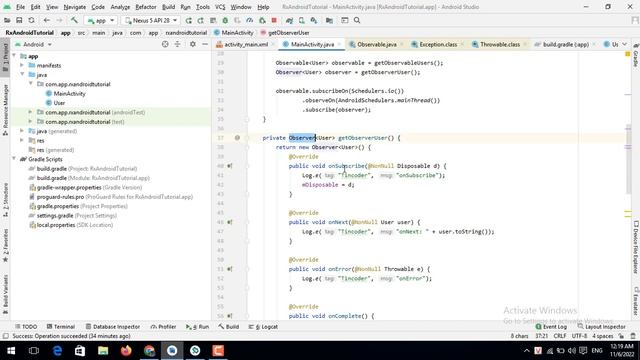The height and width of the screenshot is (360, 640).
Task: Click the Profiler gauge toolbar icon
Action: click(x=249, y=20)
